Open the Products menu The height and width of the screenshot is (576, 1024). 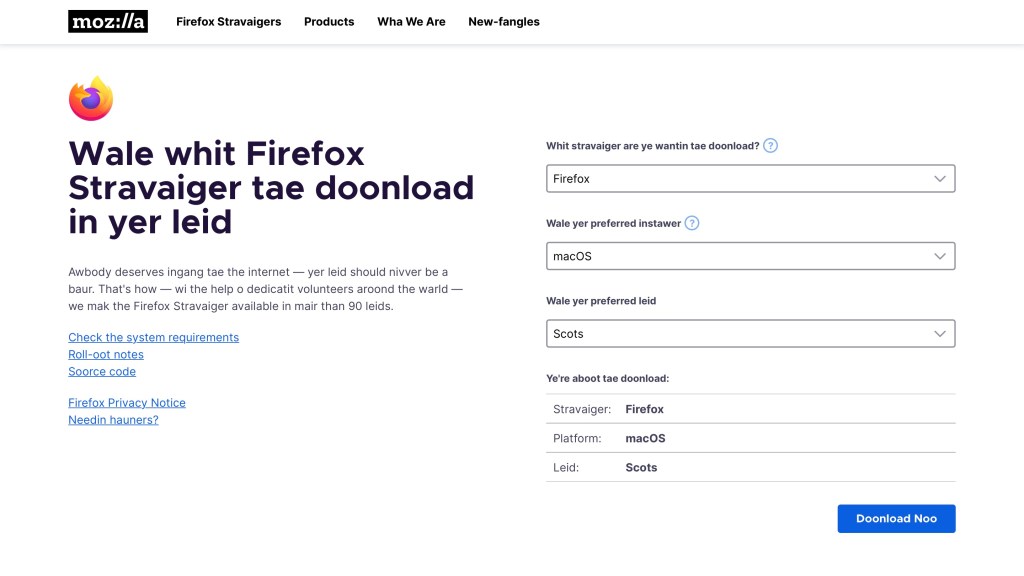(329, 22)
